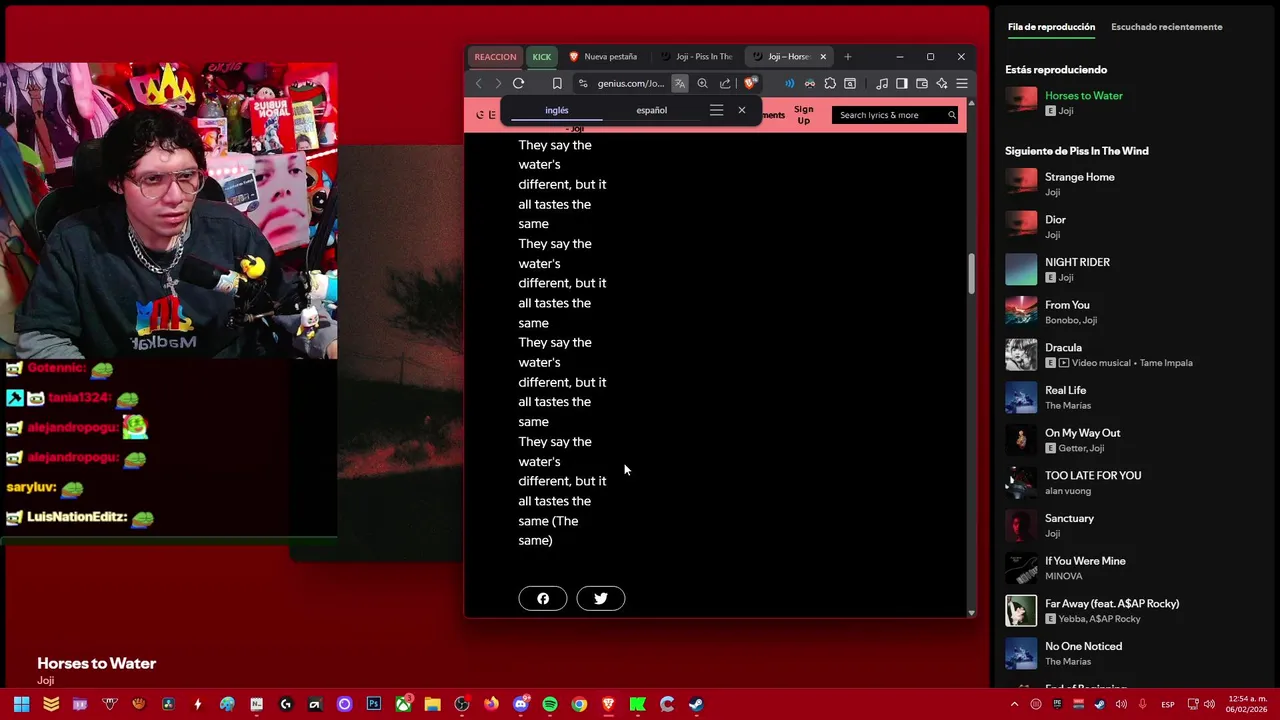Click the zoom magnifier icon in the address bar
The image size is (1280, 720).
(x=702, y=83)
